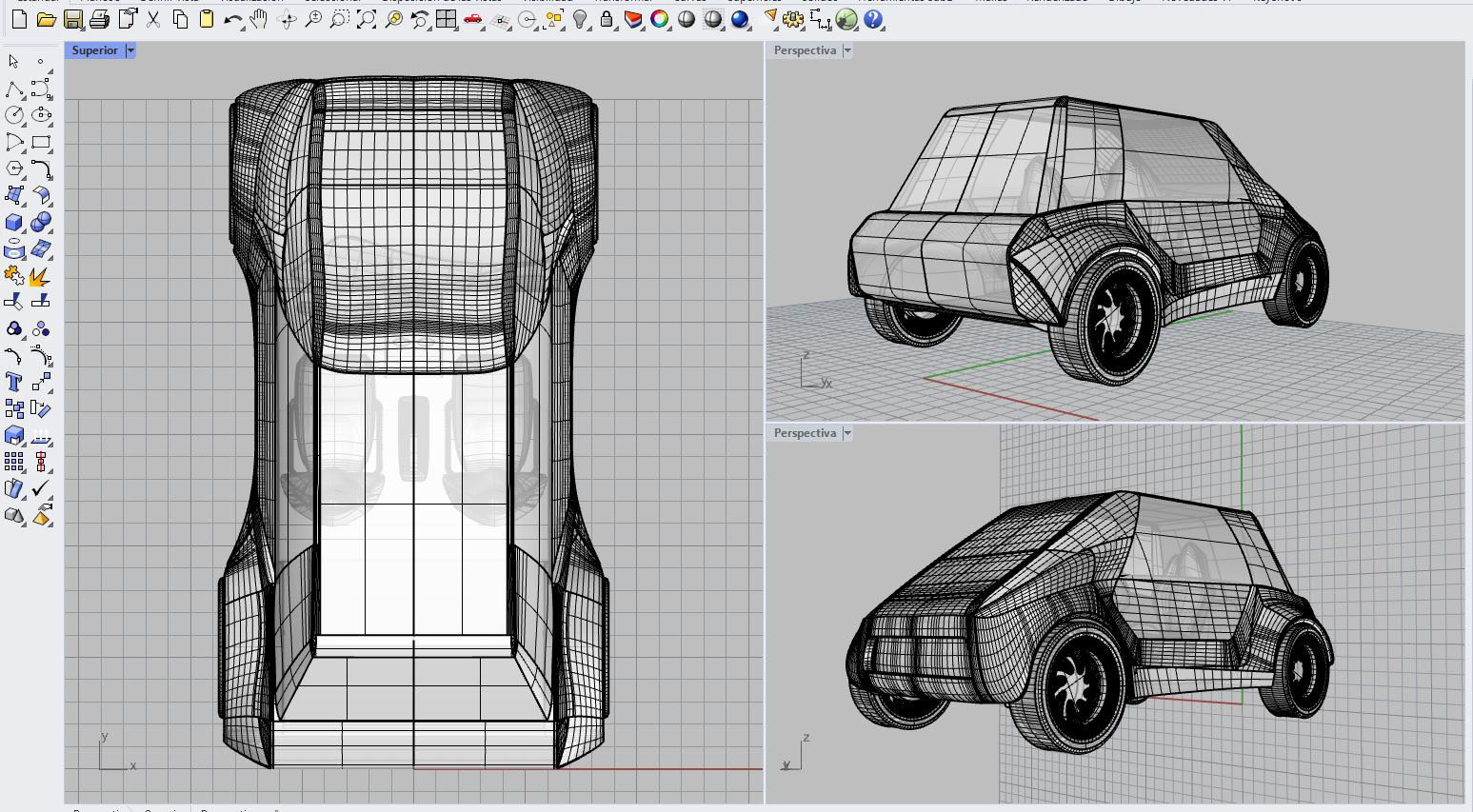
Task: Click the light bulb Hide Objects icon
Action: 580,19
